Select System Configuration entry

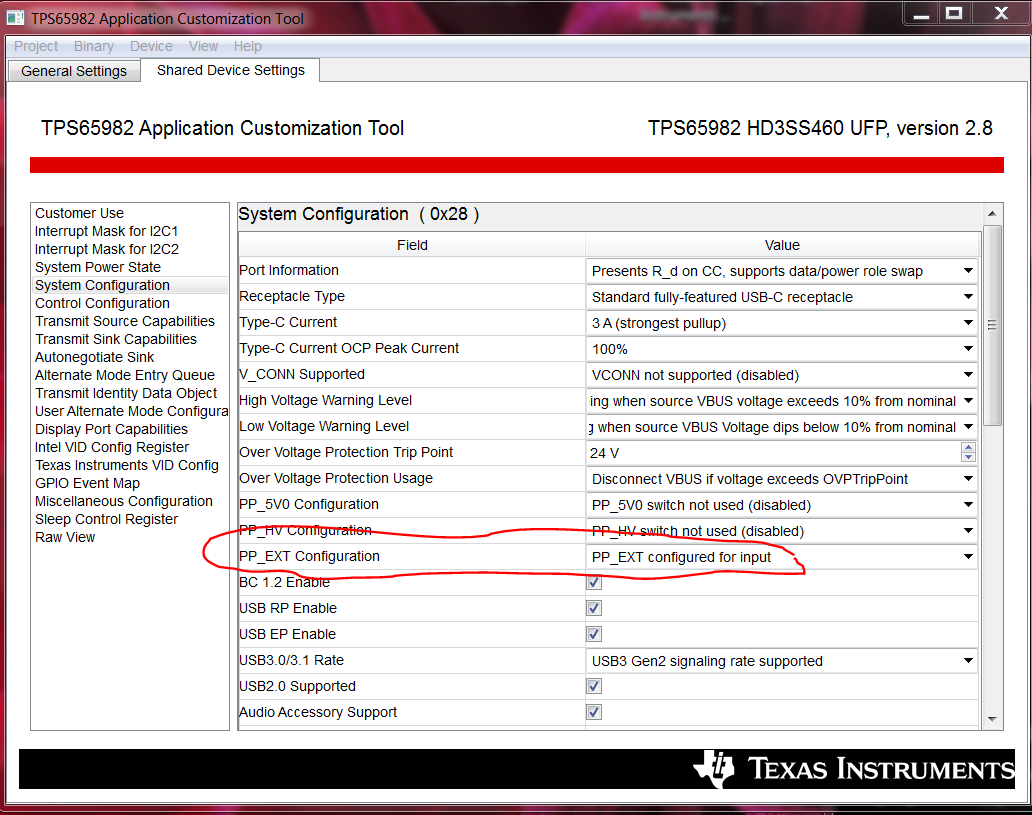[102, 285]
